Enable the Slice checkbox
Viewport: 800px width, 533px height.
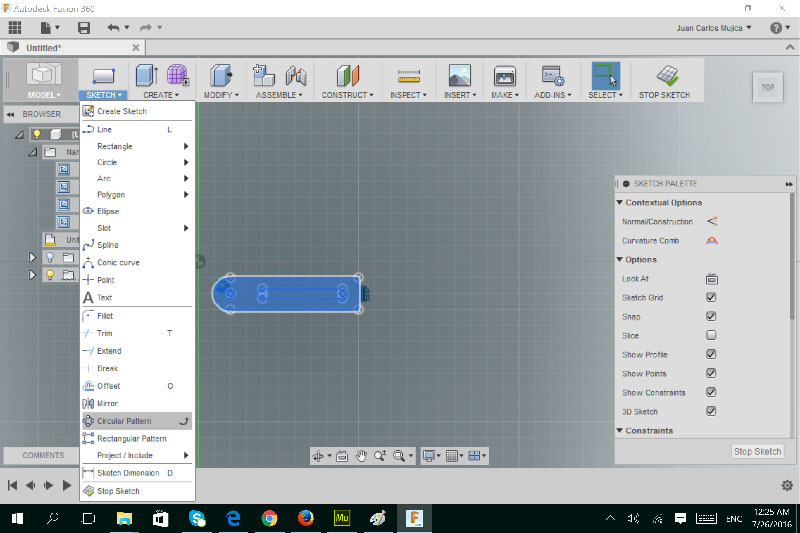tap(711, 335)
